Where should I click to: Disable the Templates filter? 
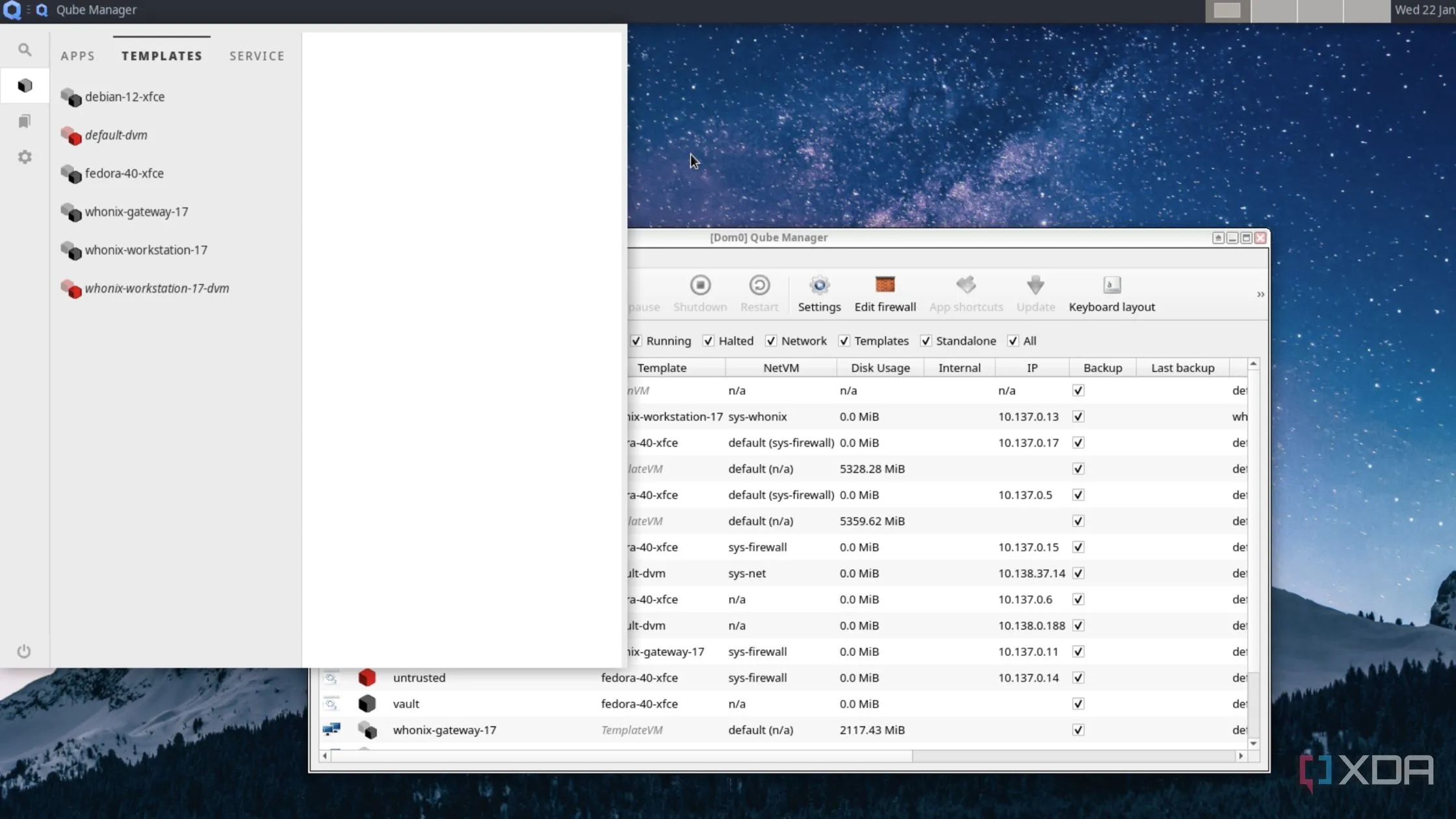tap(844, 341)
